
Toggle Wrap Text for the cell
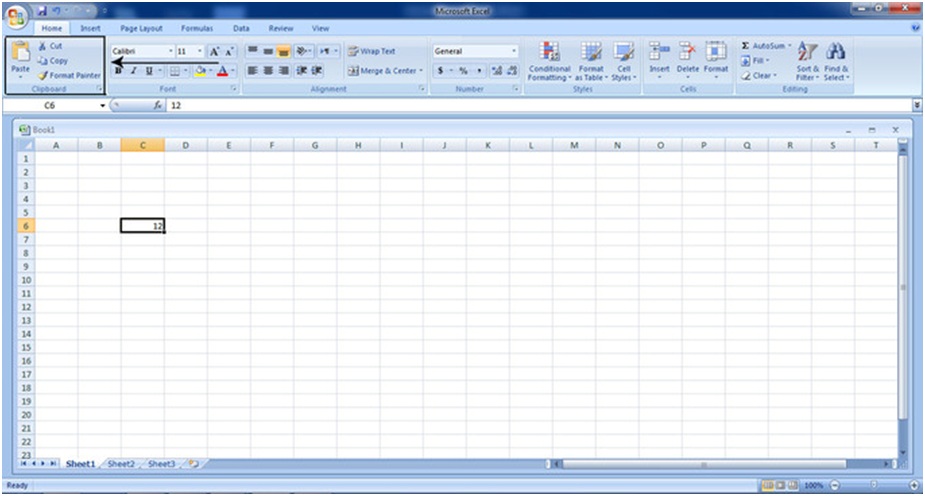coord(372,51)
